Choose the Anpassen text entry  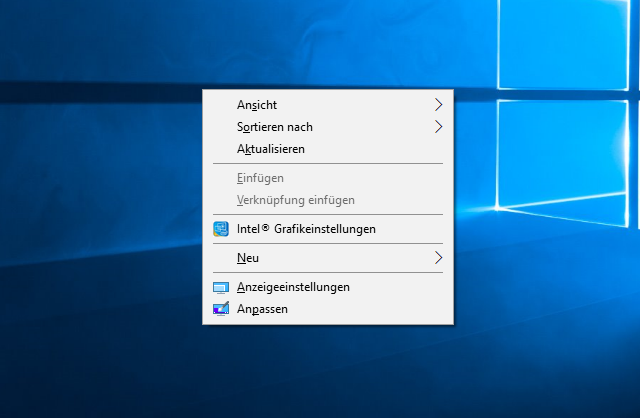[x=262, y=309]
